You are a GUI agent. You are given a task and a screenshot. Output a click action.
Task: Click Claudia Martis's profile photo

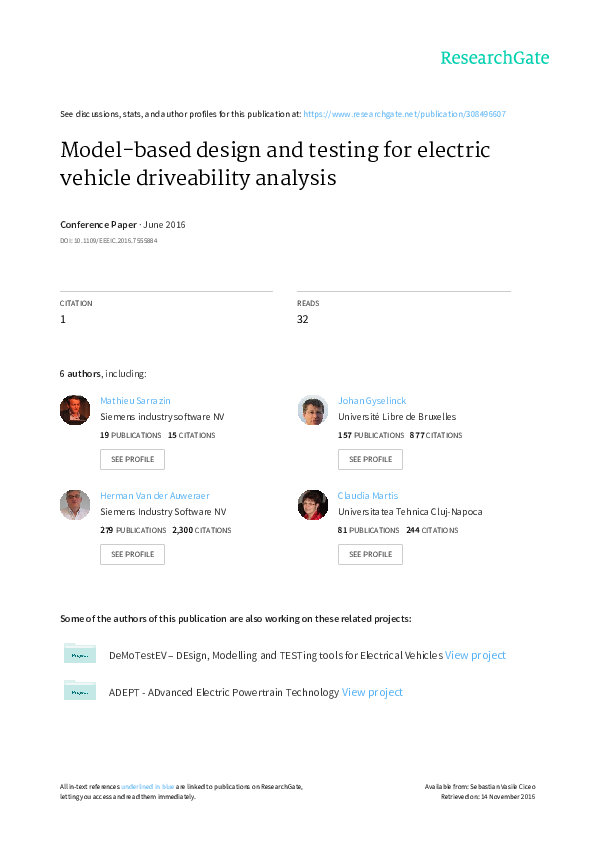tap(312, 504)
